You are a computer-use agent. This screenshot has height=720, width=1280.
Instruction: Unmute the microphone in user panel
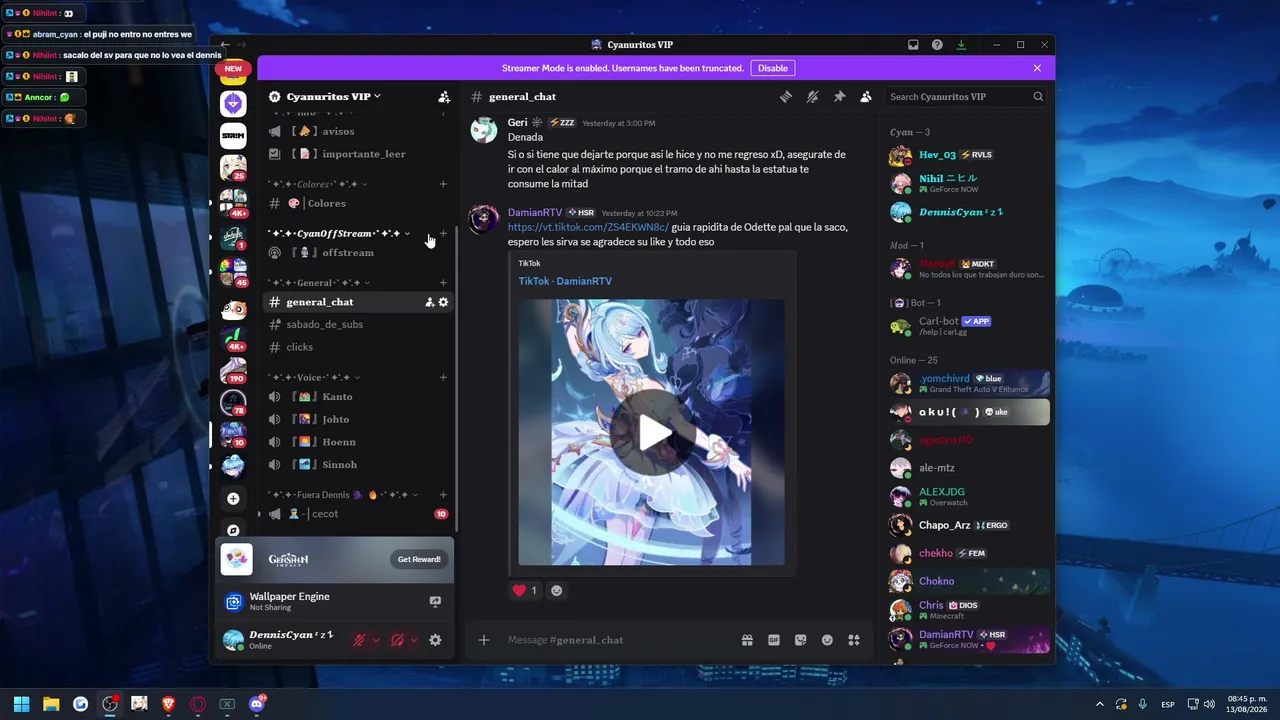pyautogui.click(x=359, y=640)
